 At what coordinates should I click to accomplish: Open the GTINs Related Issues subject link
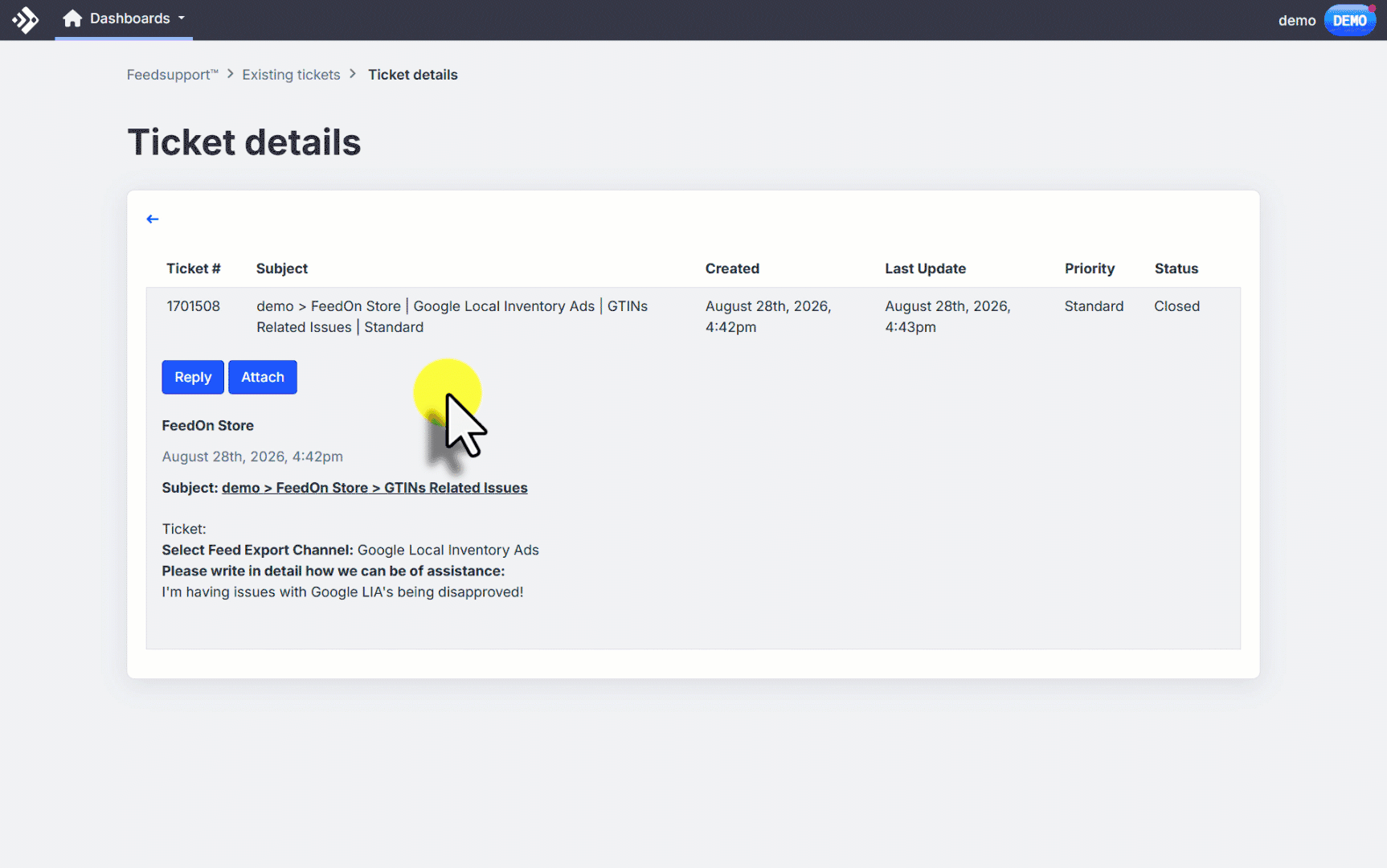tap(374, 488)
